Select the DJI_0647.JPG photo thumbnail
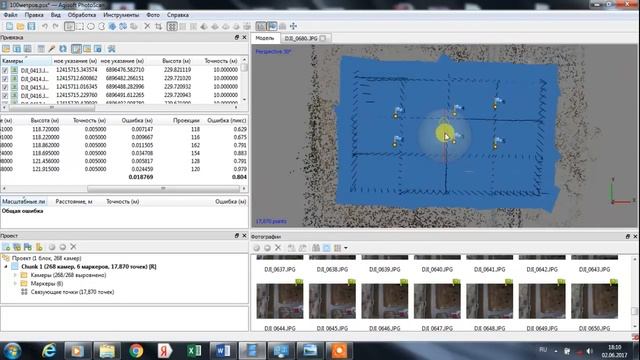Viewport: 640px width, 360px height. [437, 301]
